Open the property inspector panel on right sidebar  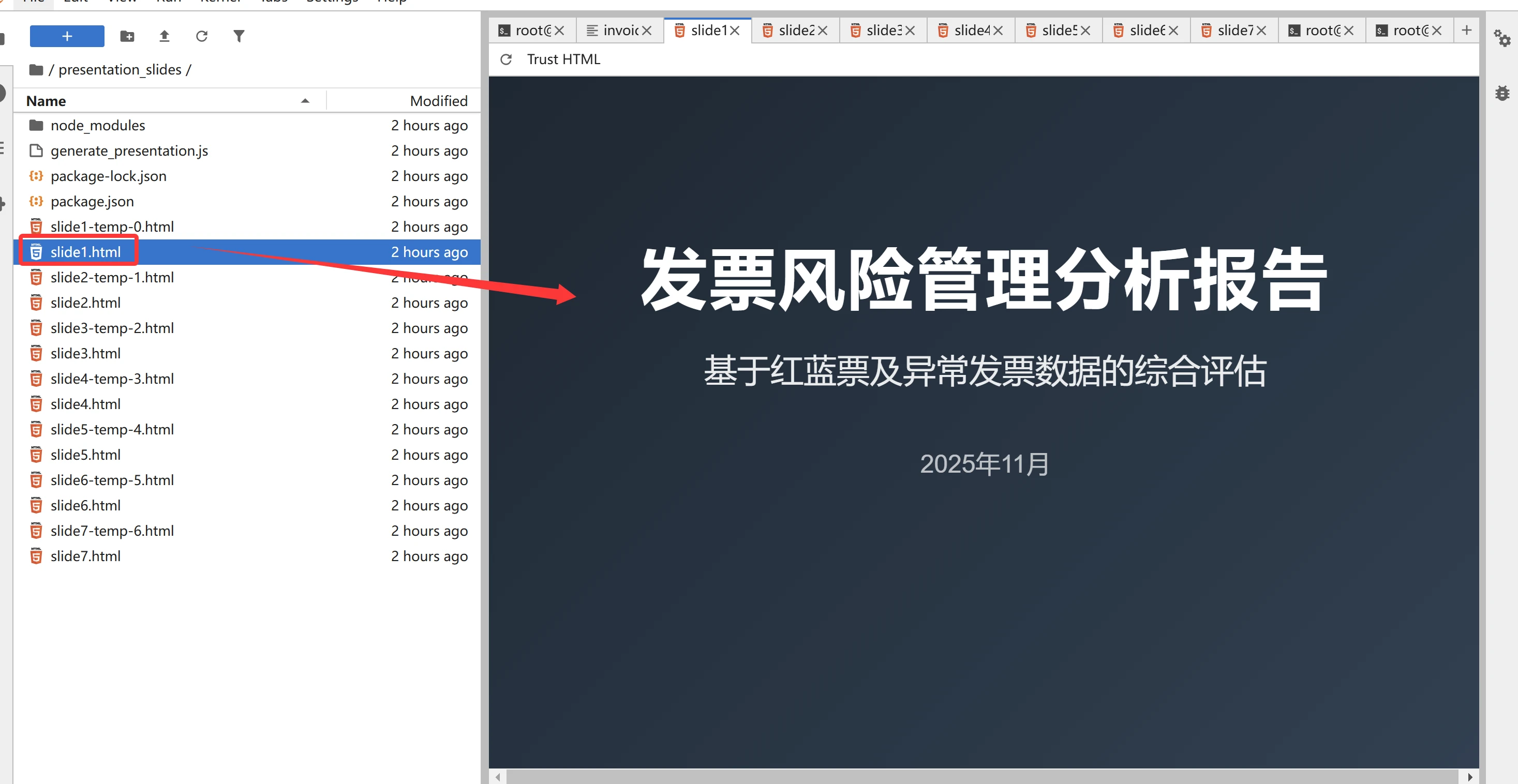[1502, 37]
